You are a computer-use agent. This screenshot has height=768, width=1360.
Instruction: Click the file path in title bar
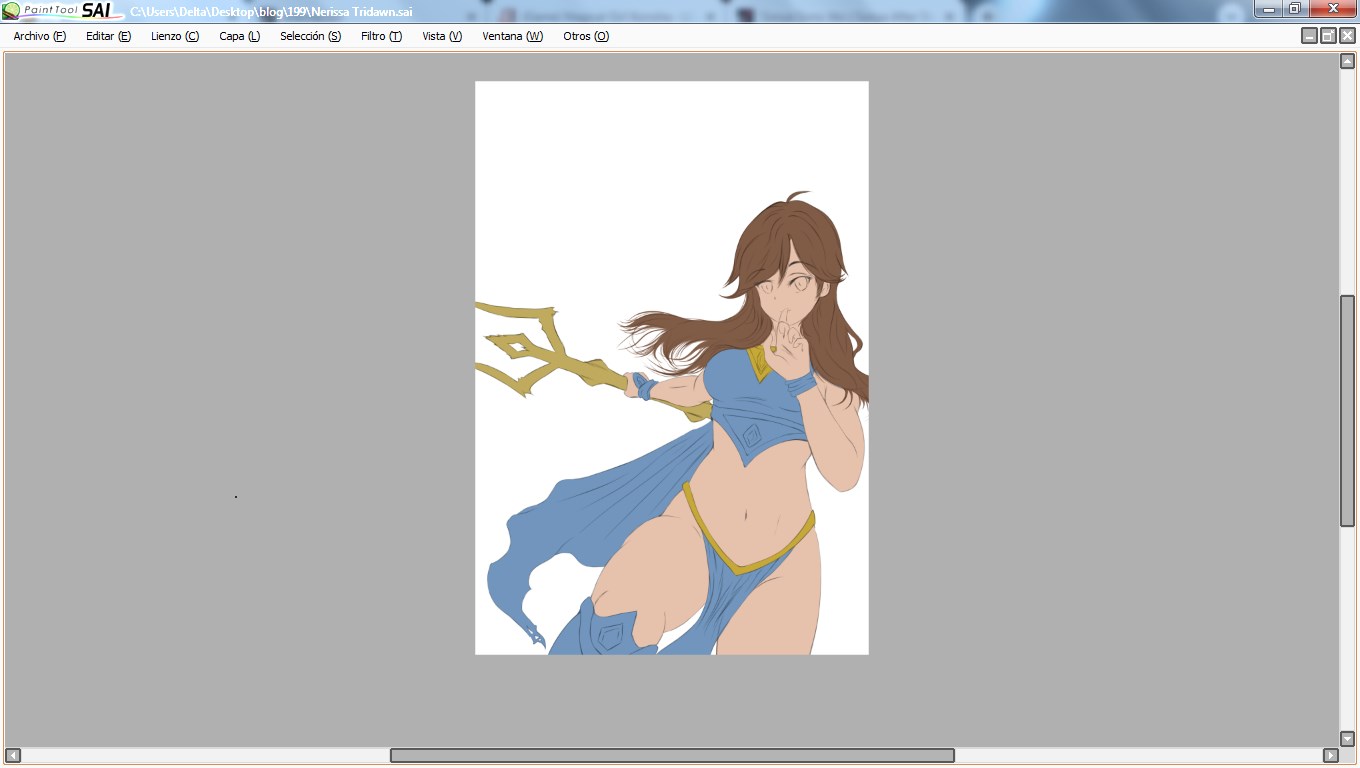[x=271, y=12]
